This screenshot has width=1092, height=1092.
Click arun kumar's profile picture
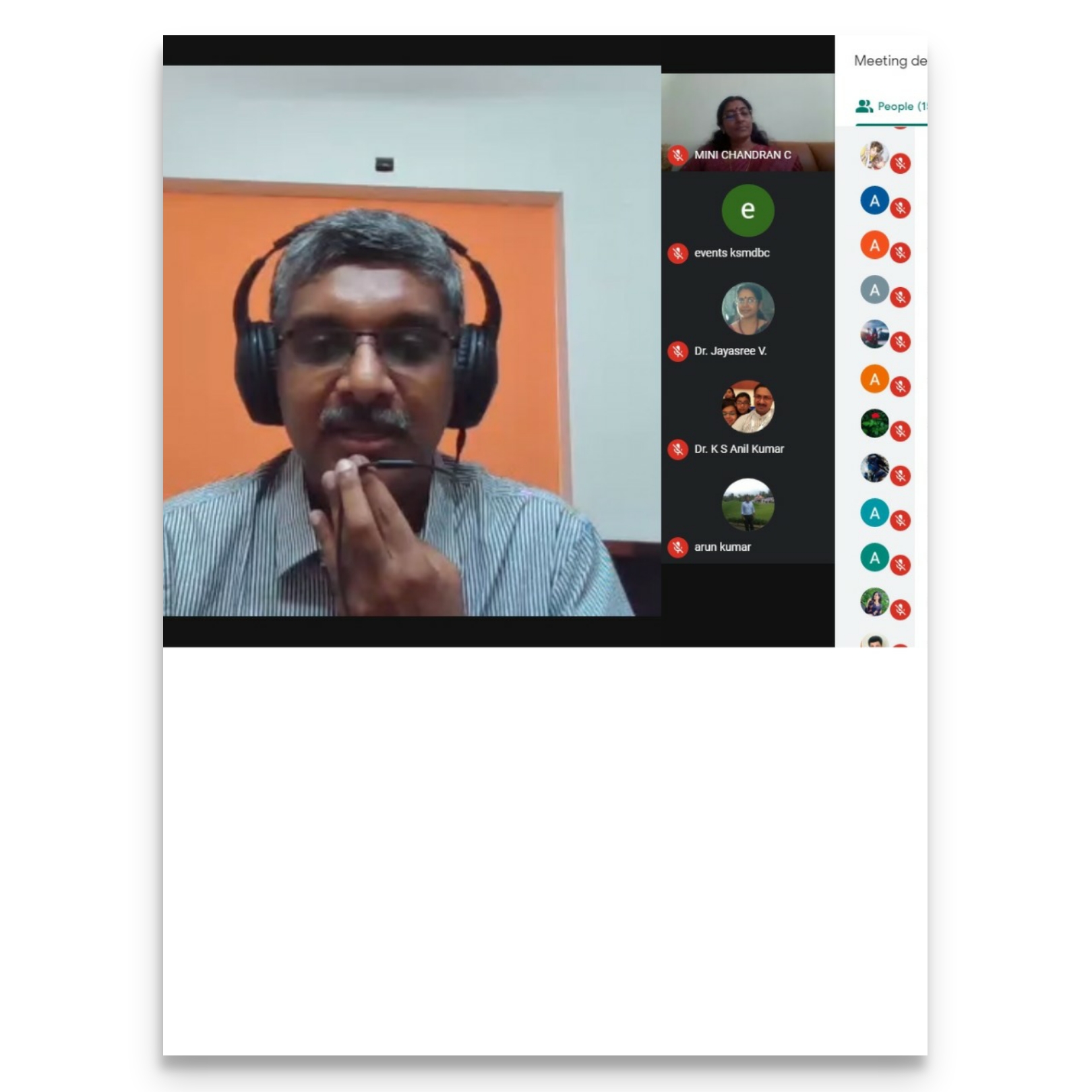pyautogui.click(x=748, y=505)
